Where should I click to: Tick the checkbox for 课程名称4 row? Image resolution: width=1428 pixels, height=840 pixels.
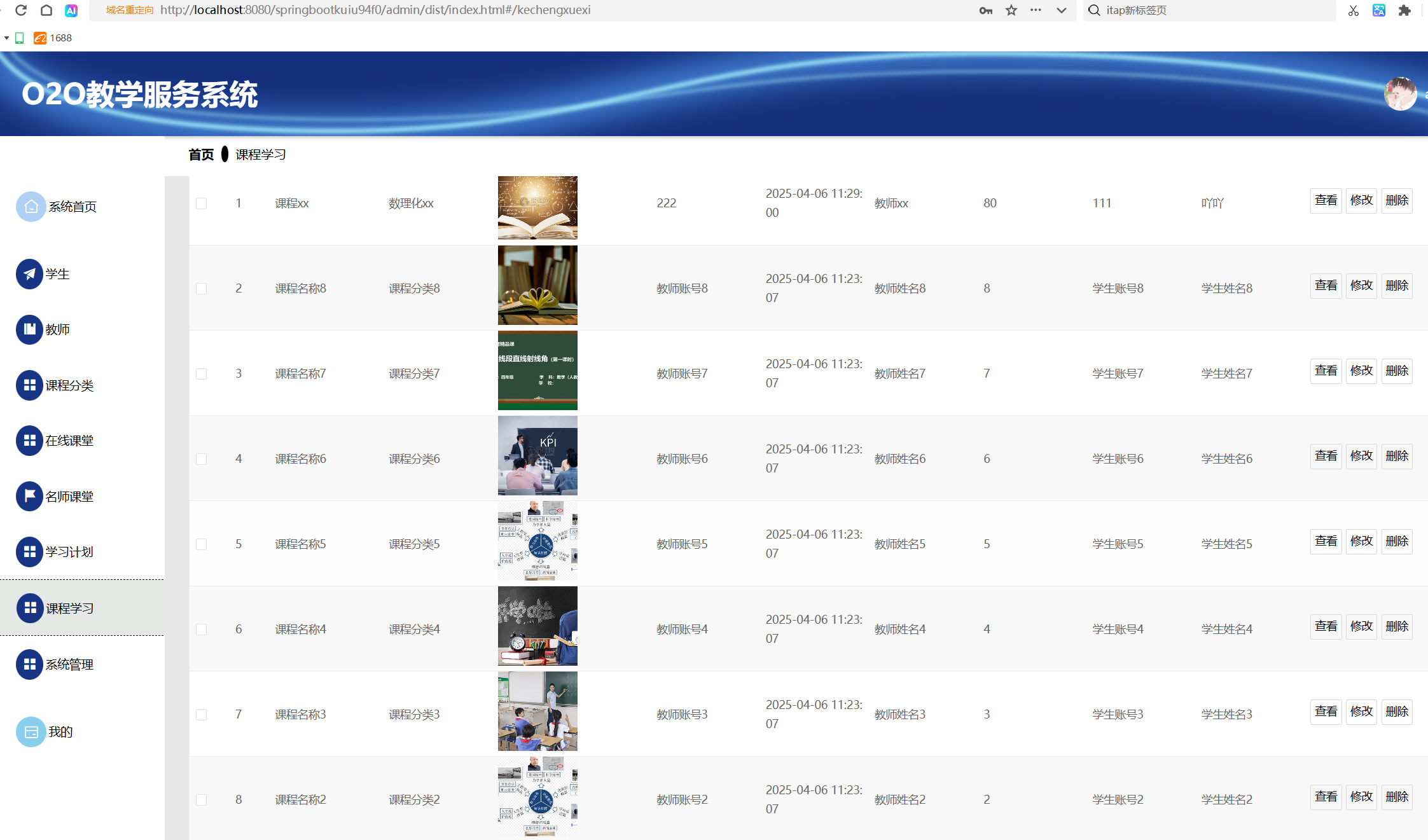(202, 630)
